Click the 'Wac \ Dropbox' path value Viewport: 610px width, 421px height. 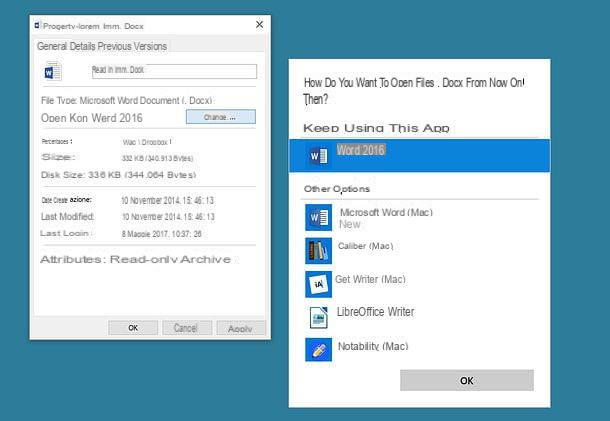coord(147,142)
